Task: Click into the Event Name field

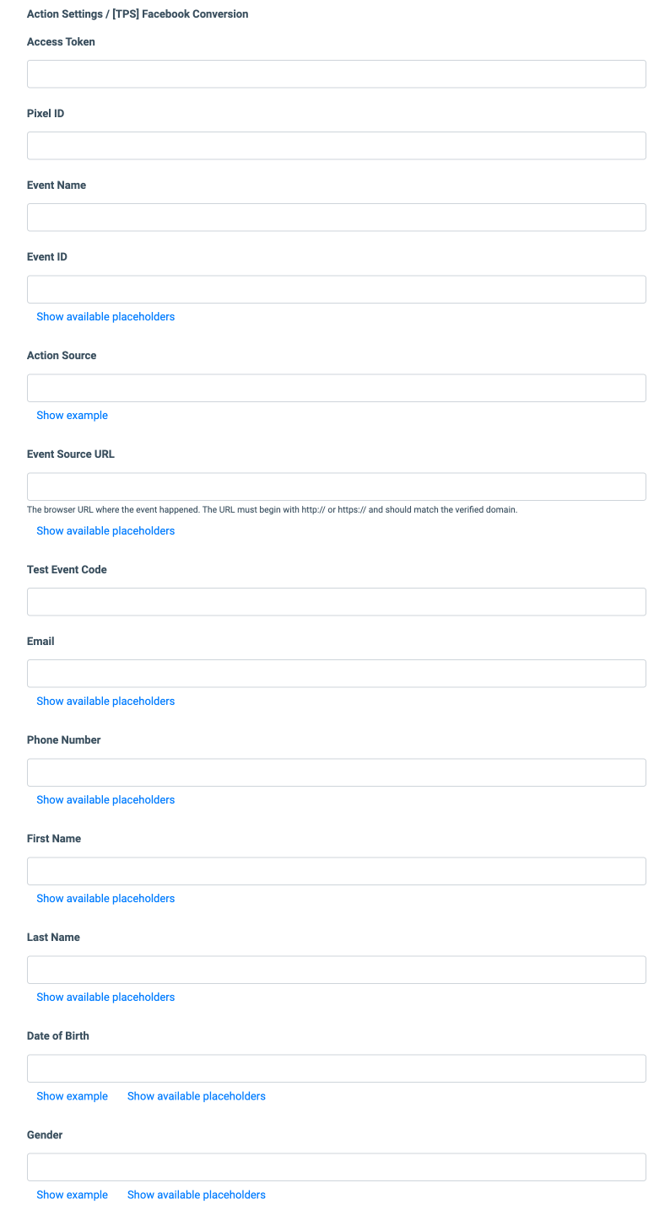Action: click(336, 217)
